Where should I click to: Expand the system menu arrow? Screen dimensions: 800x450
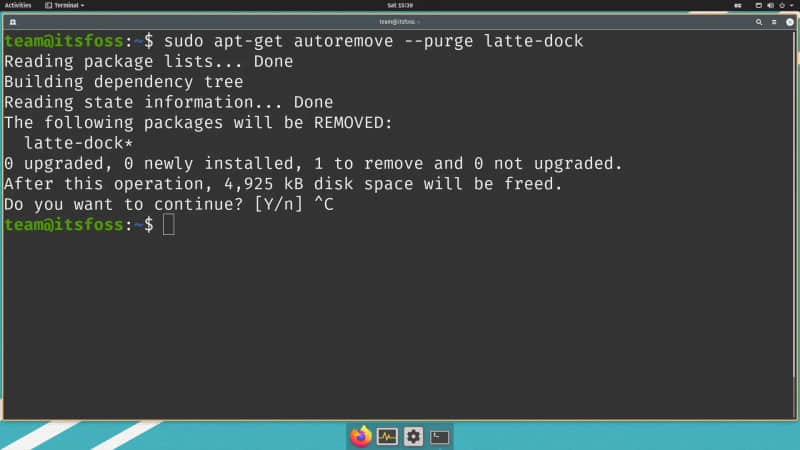click(792, 5)
